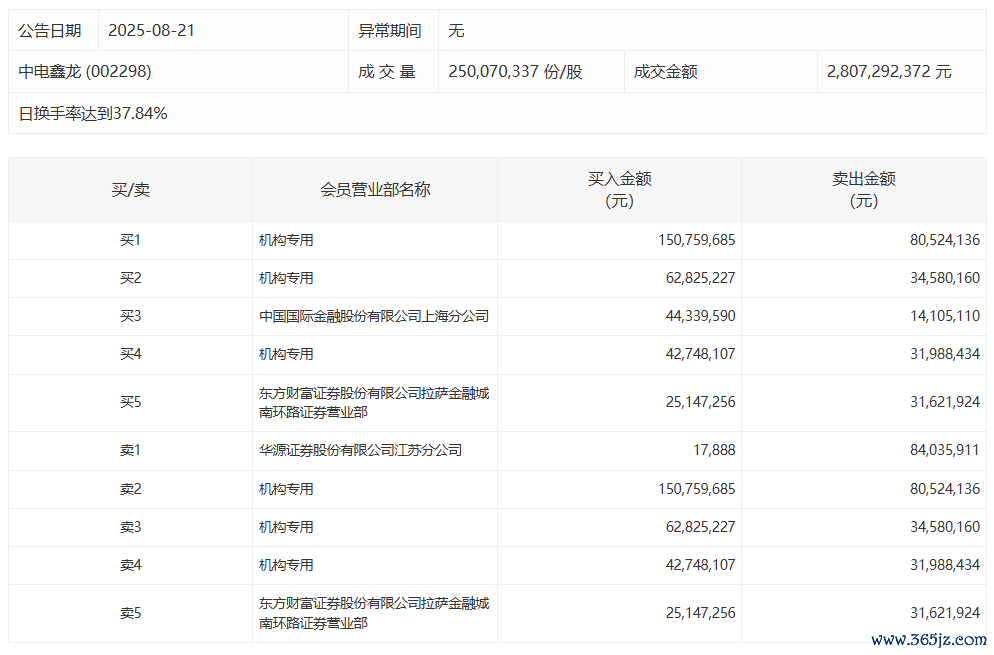Click 机构专用 in the 买1 row
The height and width of the screenshot is (655, 994).
coord(286,240)
